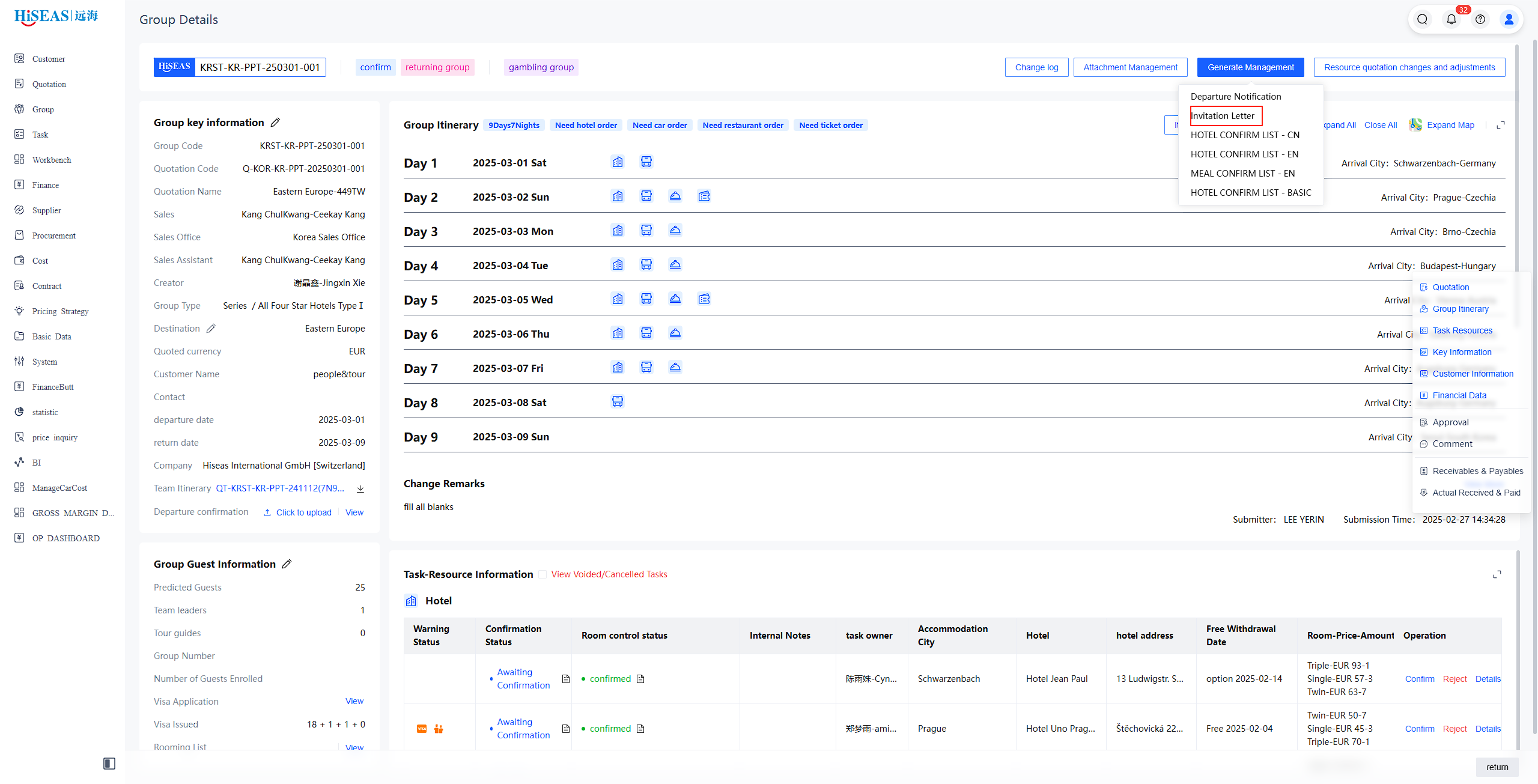The image size is (1538, 784).
Task: Open document icon beside first Awaiting Confirmation
Action: pyautogui.click(x=565, y=679)
